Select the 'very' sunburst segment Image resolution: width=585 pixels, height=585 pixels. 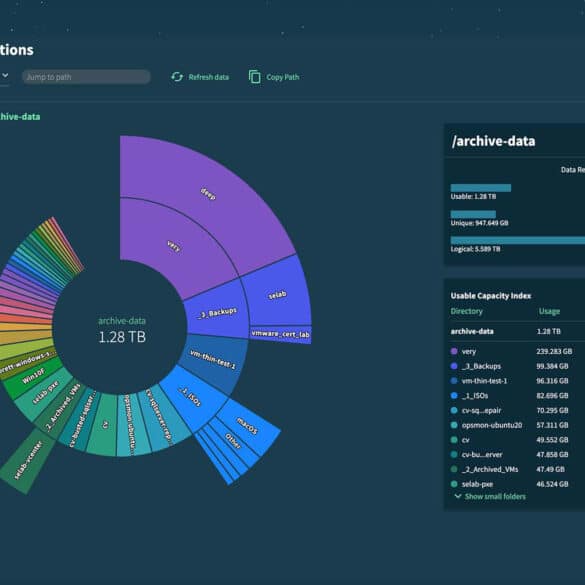coord(174,246)
